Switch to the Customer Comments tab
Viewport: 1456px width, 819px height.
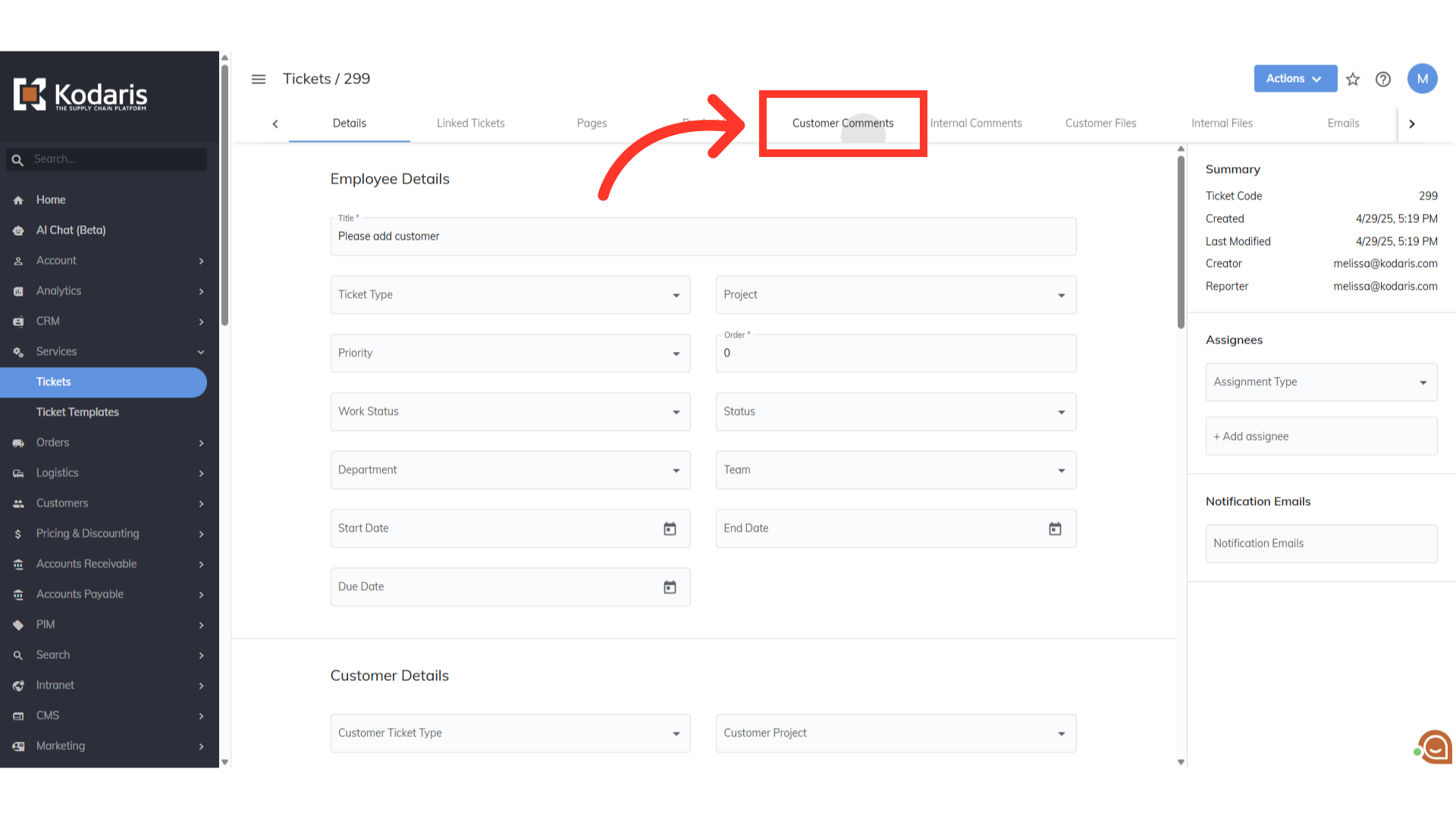coord(843,124)
